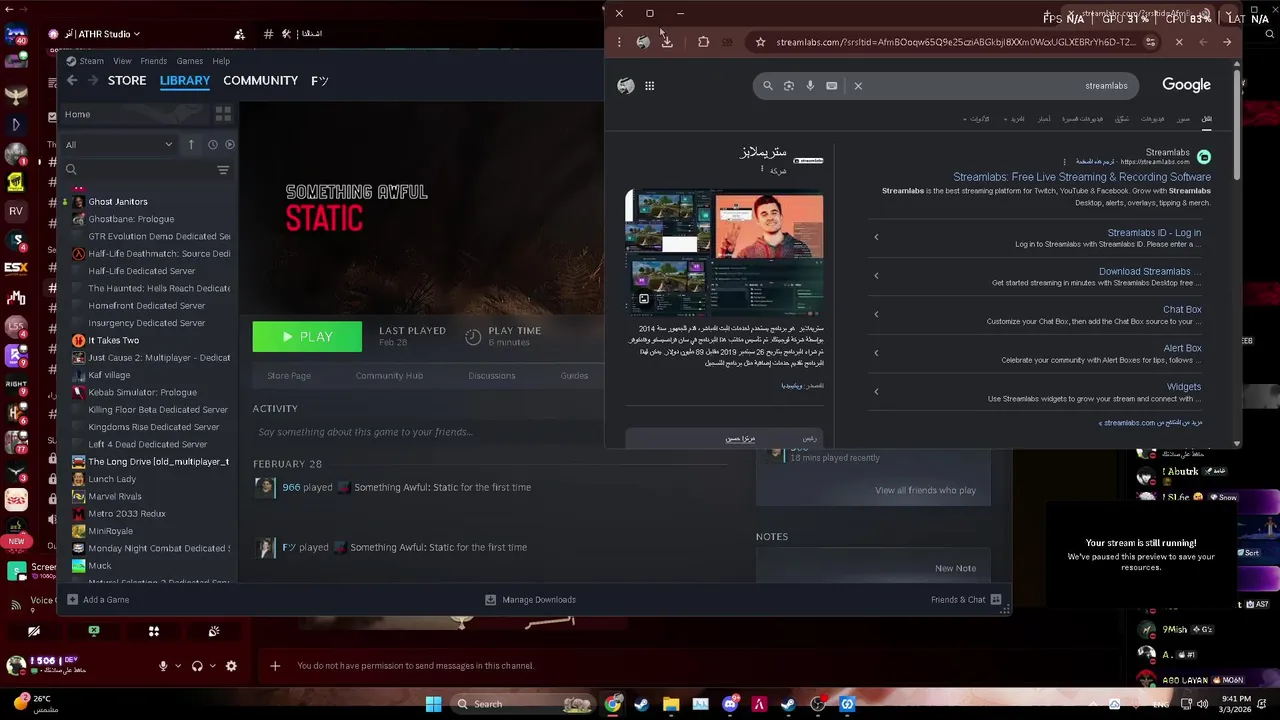Click the Chrome downloads icon
Image resolution: width=1280 pixels, height=720 pixels.
667,42
